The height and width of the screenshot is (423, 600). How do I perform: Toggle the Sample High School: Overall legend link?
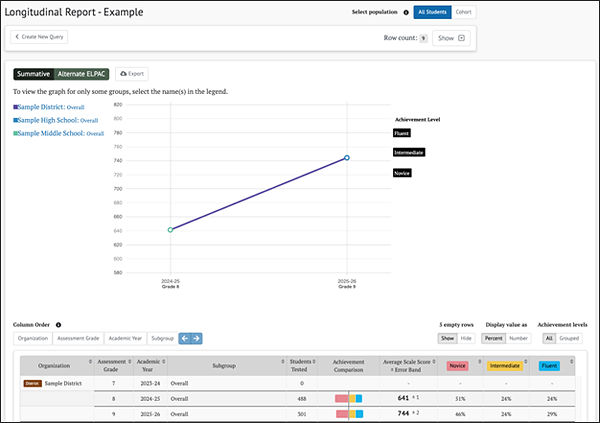[58, 120]
